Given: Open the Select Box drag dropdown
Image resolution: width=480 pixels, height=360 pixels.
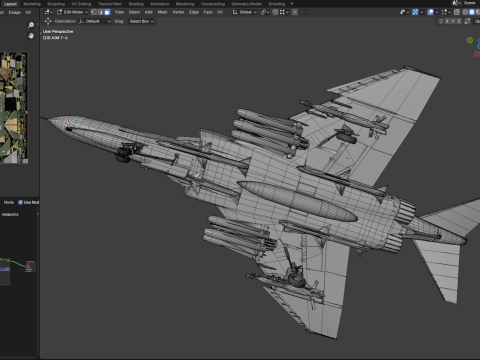Looking at the screenshot, I should point(141,21).
